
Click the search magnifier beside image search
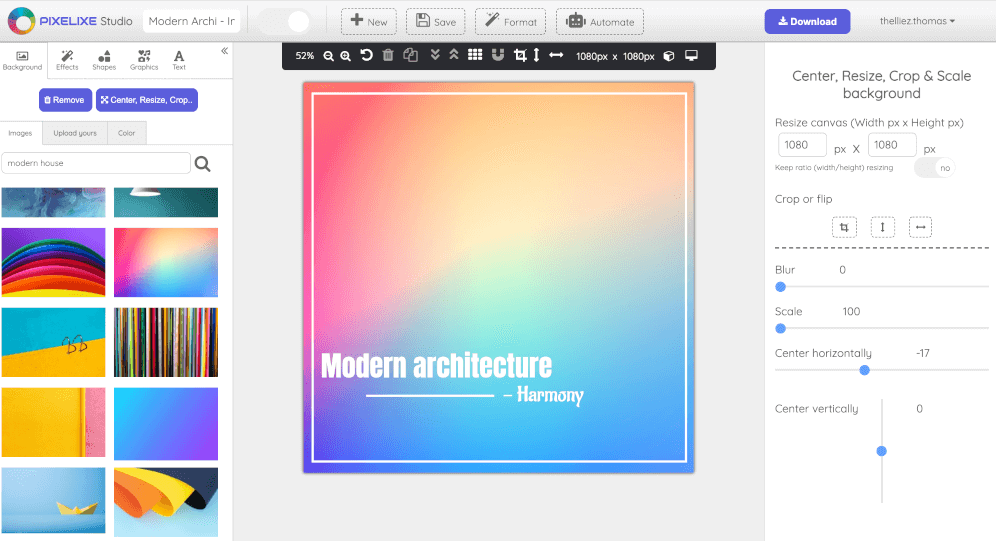click(202, 164)
